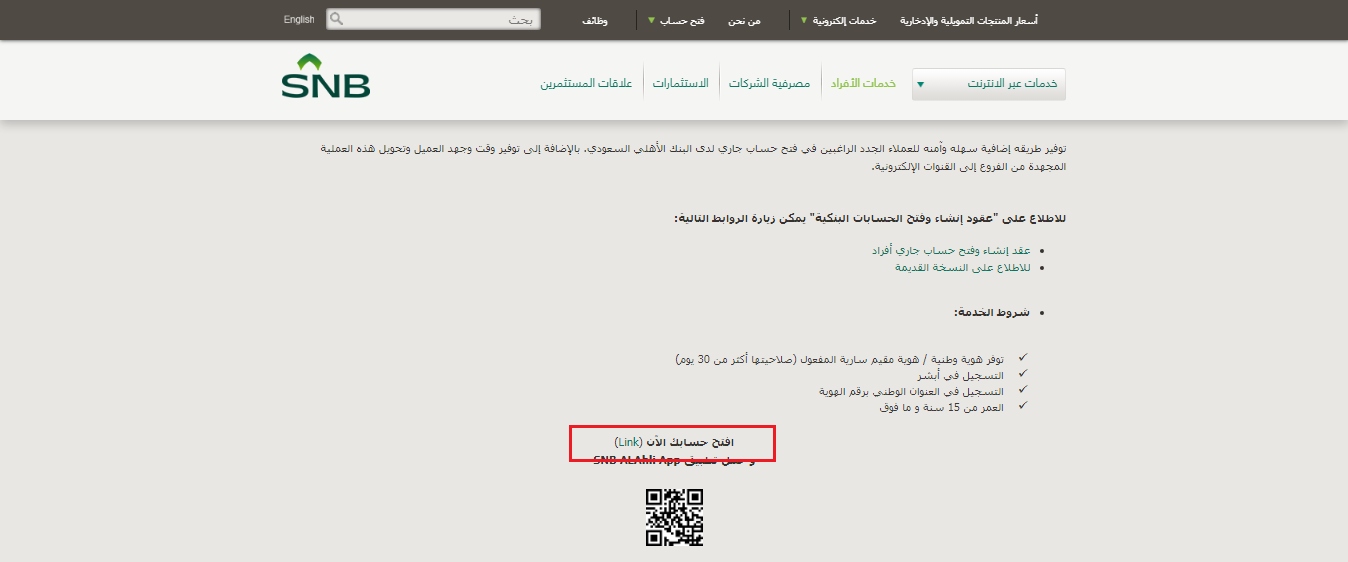Open the من نحن page
This screenshot has width=1348, height=562.
coord(744,20)
